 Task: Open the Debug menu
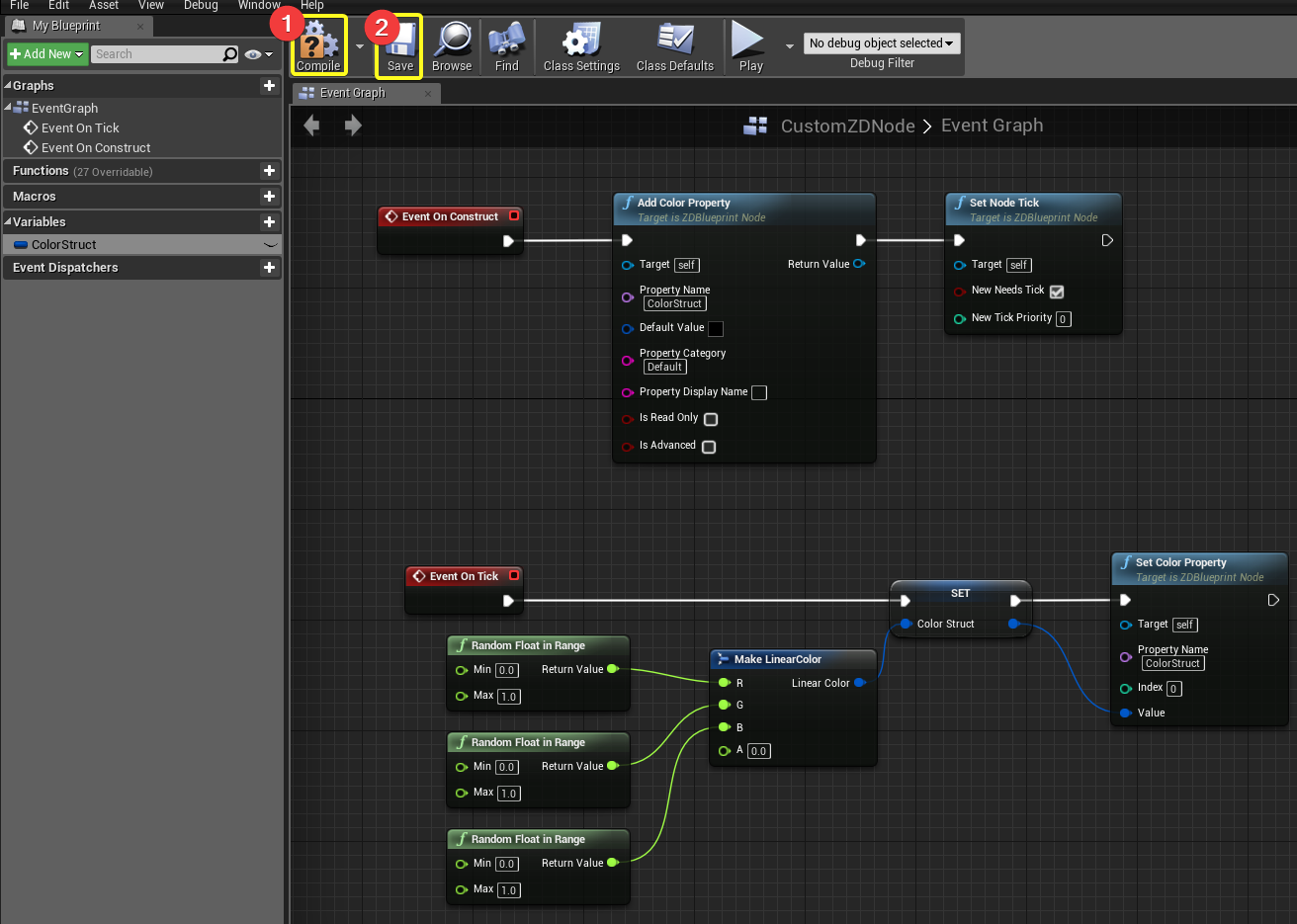coord(201,6)
